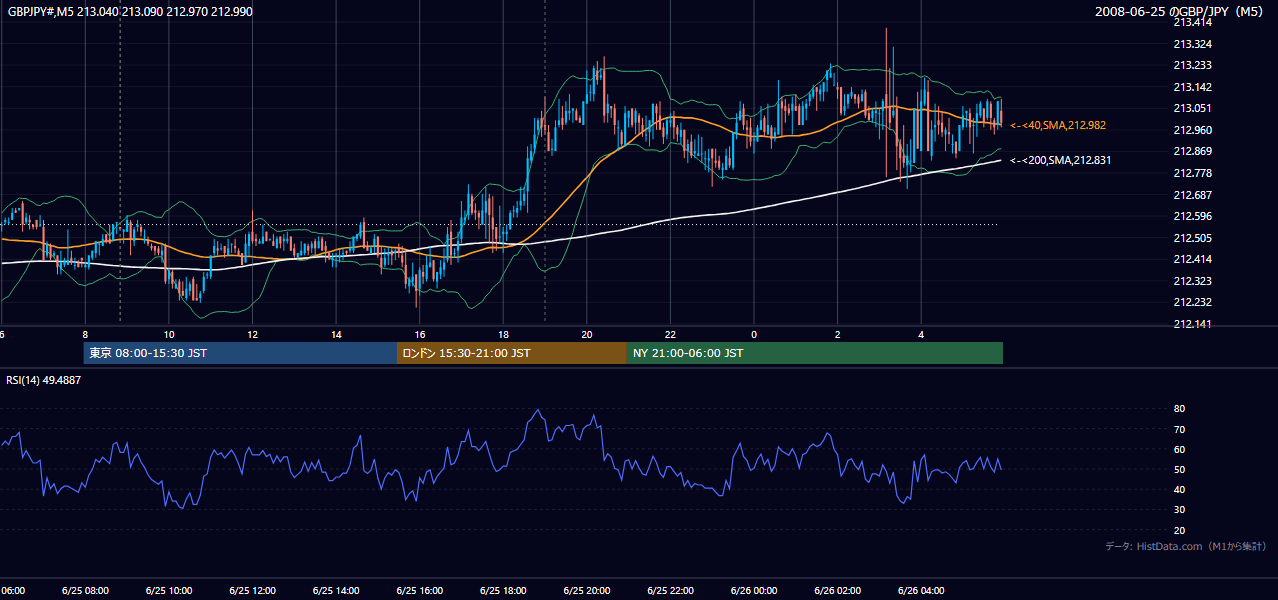Click price axis value 212.869
The width and height of the screenshot is (1278, 600).
[x=1192, y=151]
